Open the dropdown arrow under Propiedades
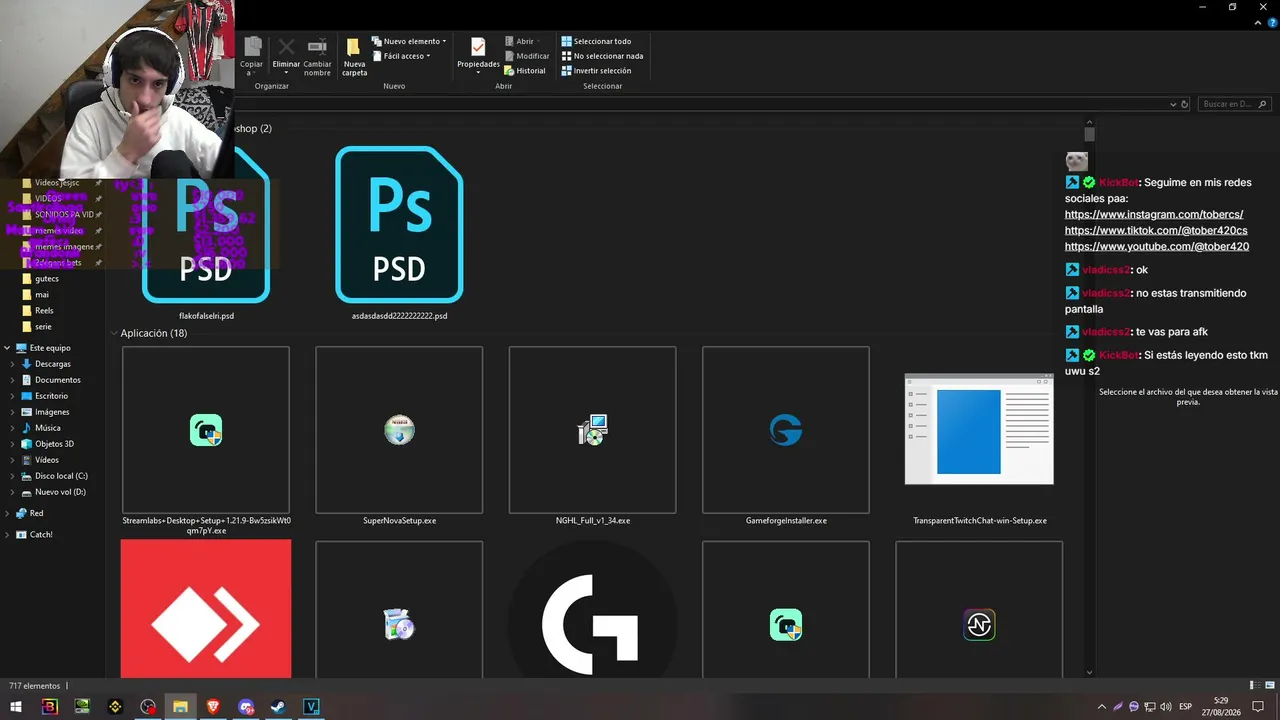 tap(478, 73)
